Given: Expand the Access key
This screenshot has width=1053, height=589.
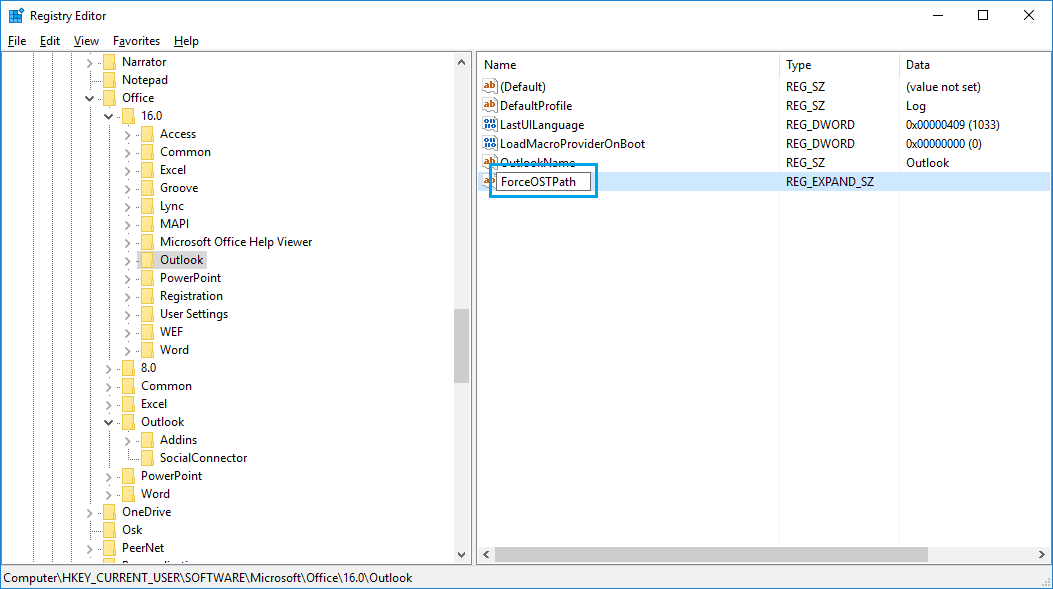Looking at the screenshot, I should click(127, 135).
